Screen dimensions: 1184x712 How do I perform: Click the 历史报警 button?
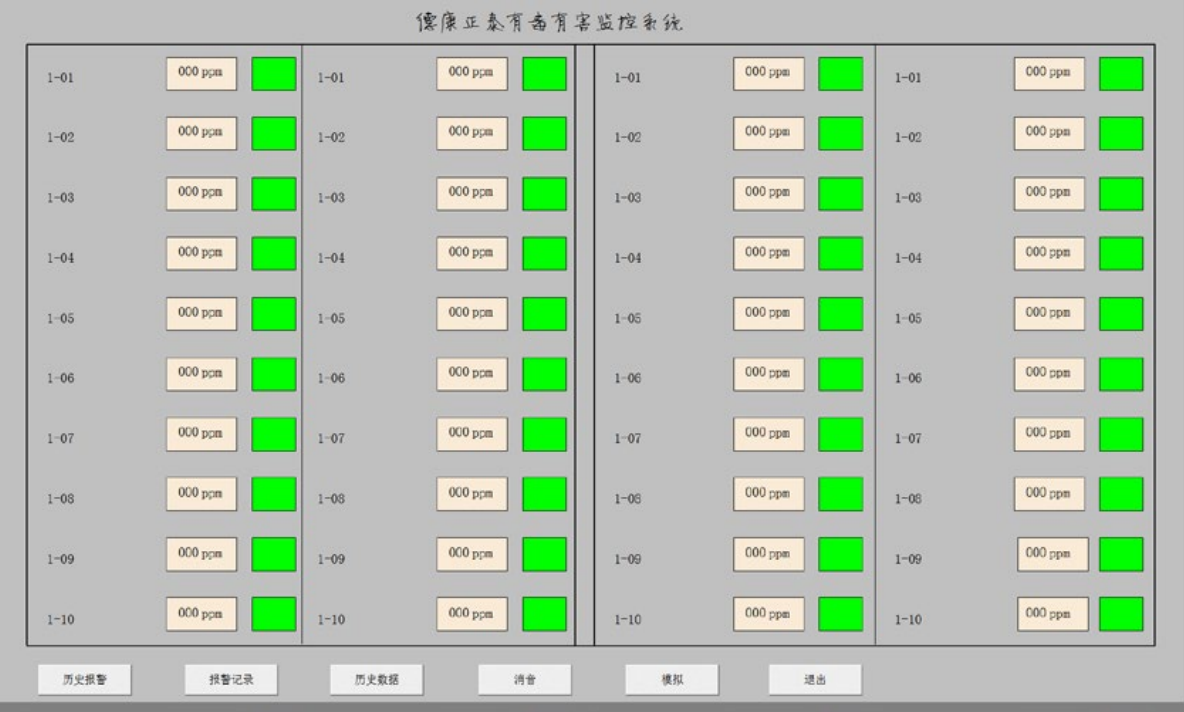85,679
